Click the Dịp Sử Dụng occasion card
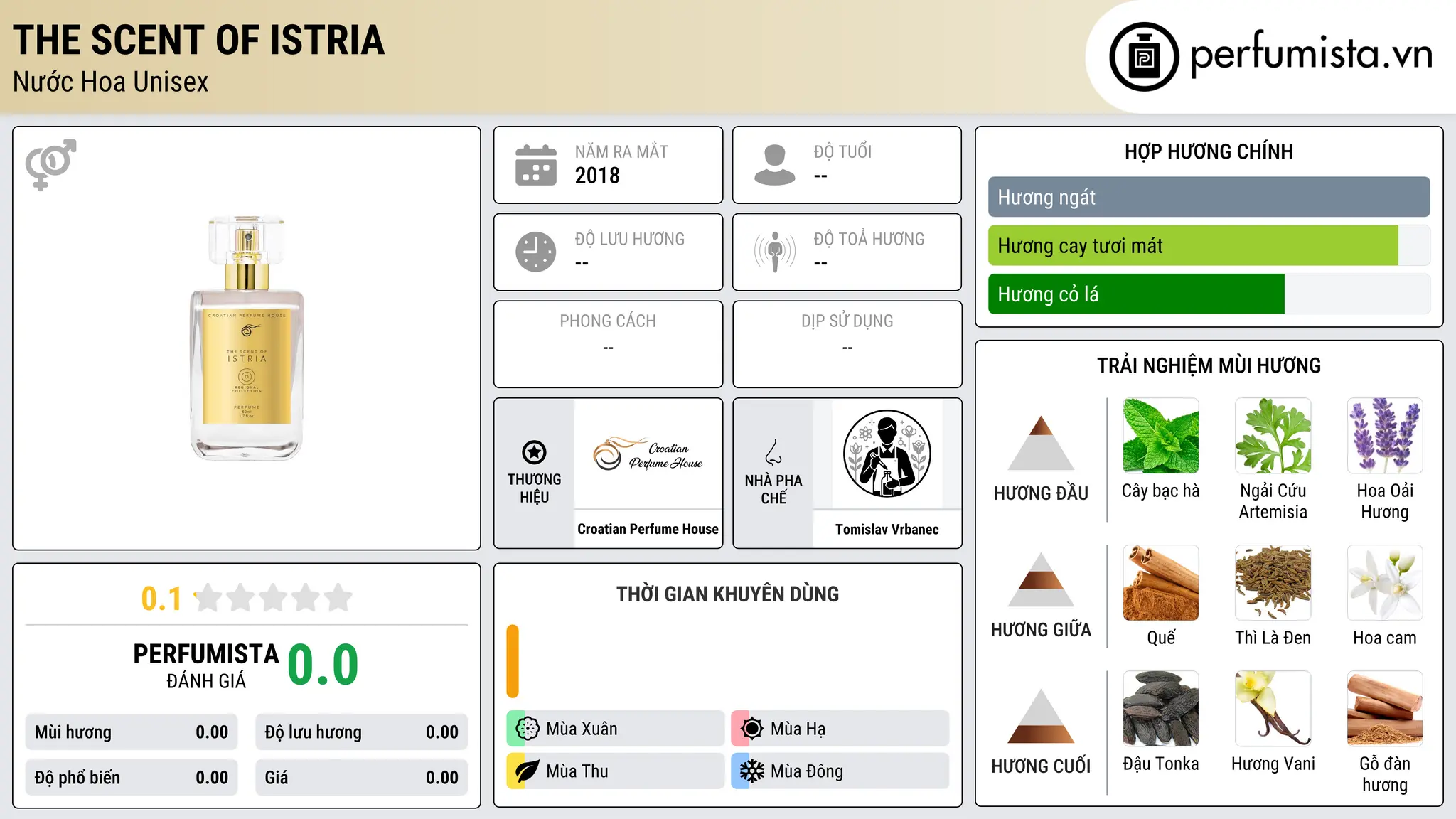 pos(847,344)
